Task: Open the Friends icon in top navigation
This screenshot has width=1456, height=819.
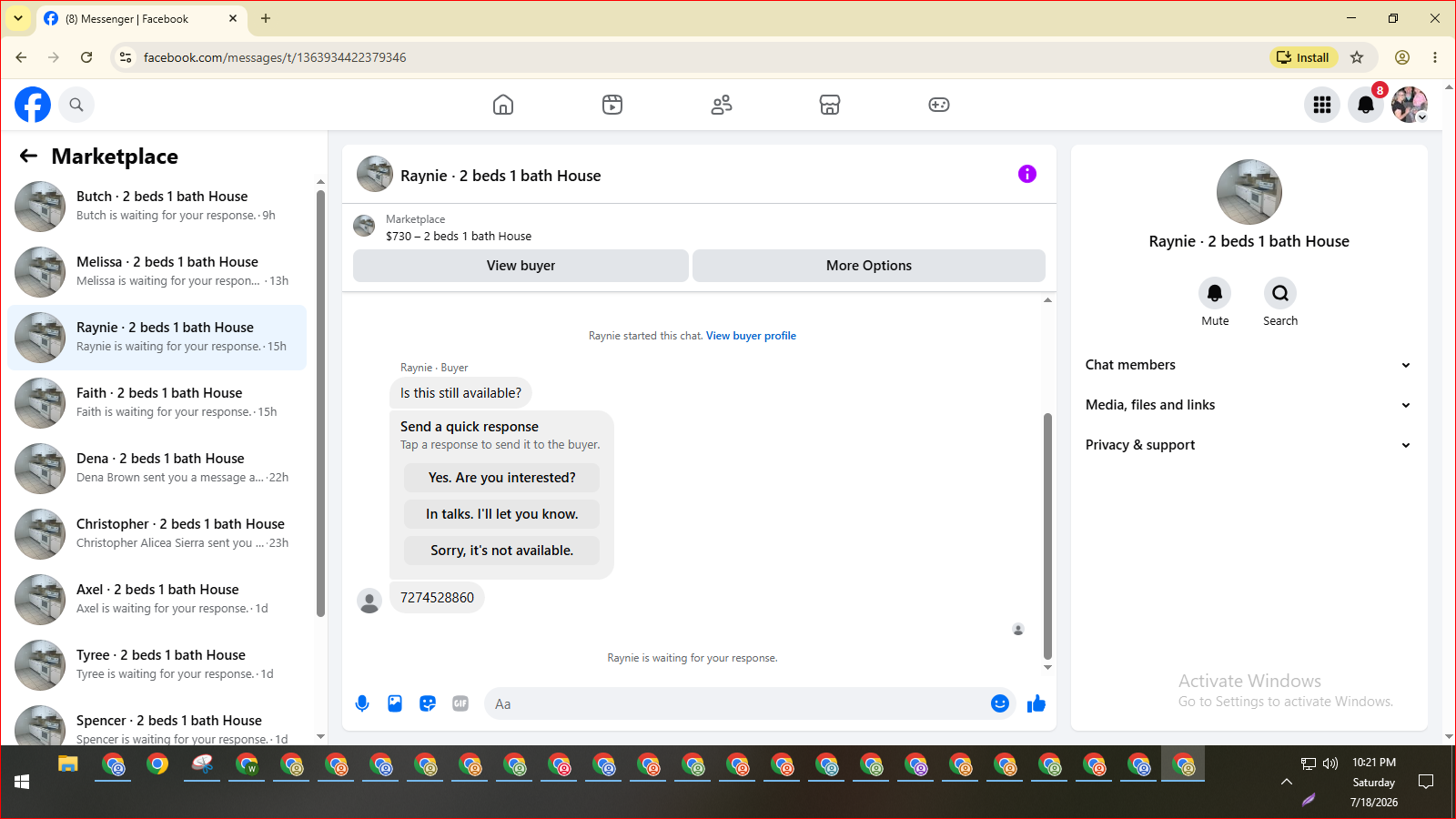Action: (722, 105)
